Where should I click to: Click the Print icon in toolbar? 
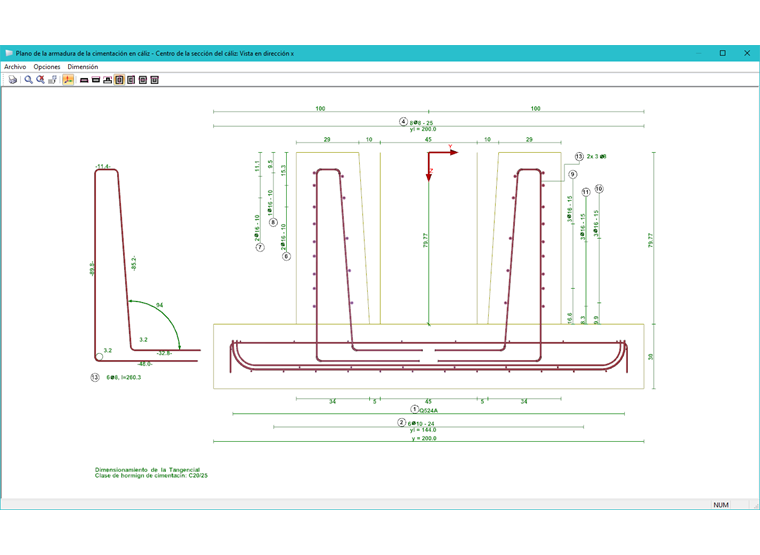tap(13, 80)
